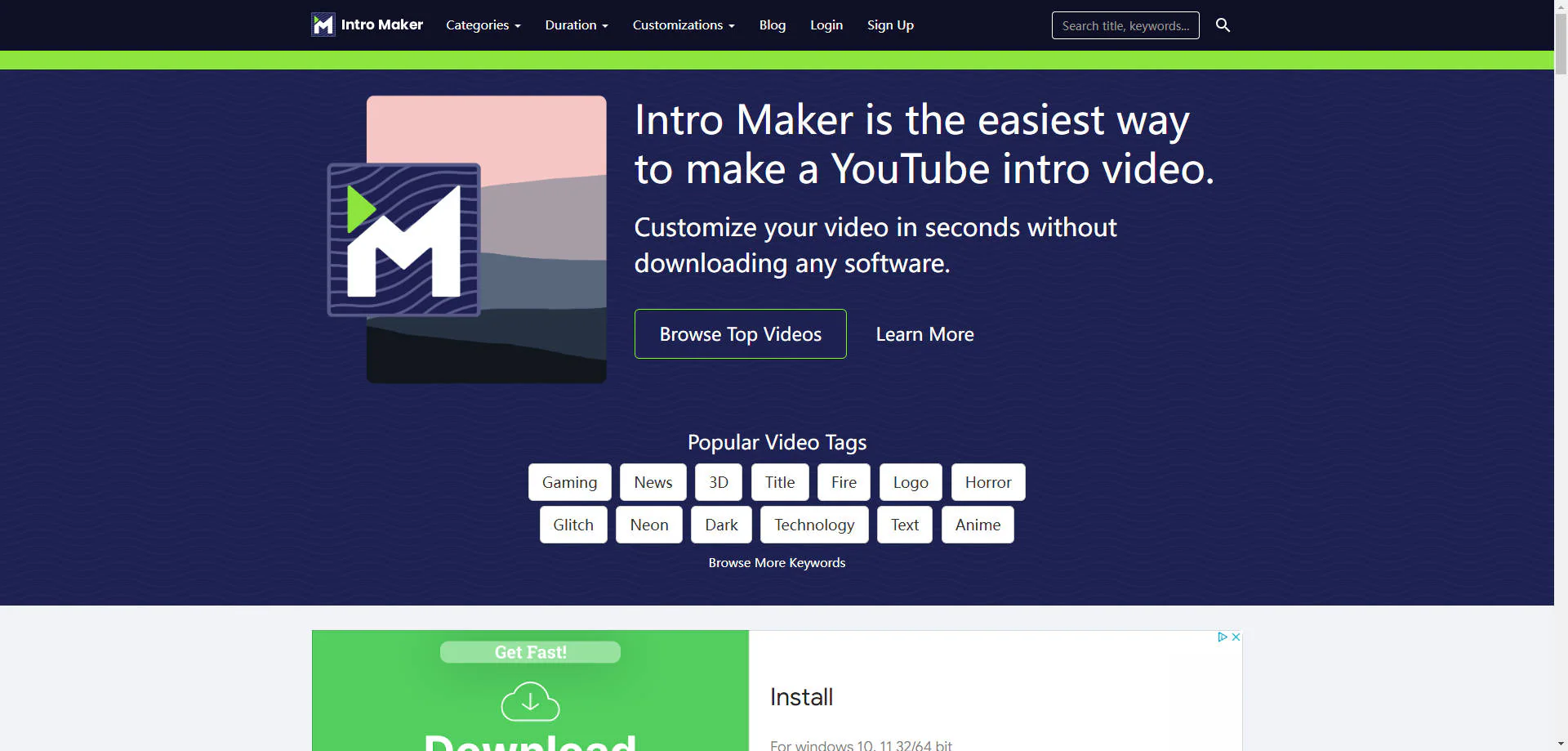Click the headline "Intro Maker is the easiest way"

click(911, 120)
